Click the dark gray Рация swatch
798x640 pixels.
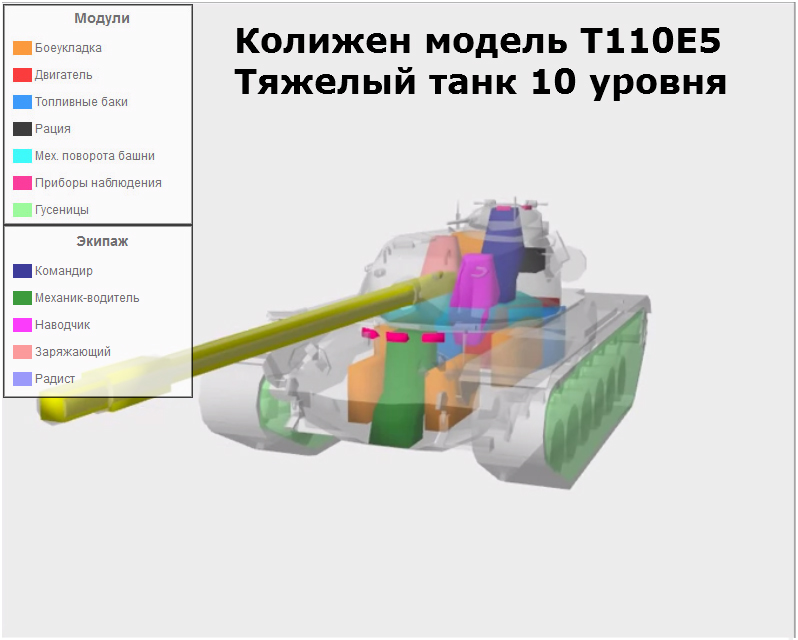[22, 129]
